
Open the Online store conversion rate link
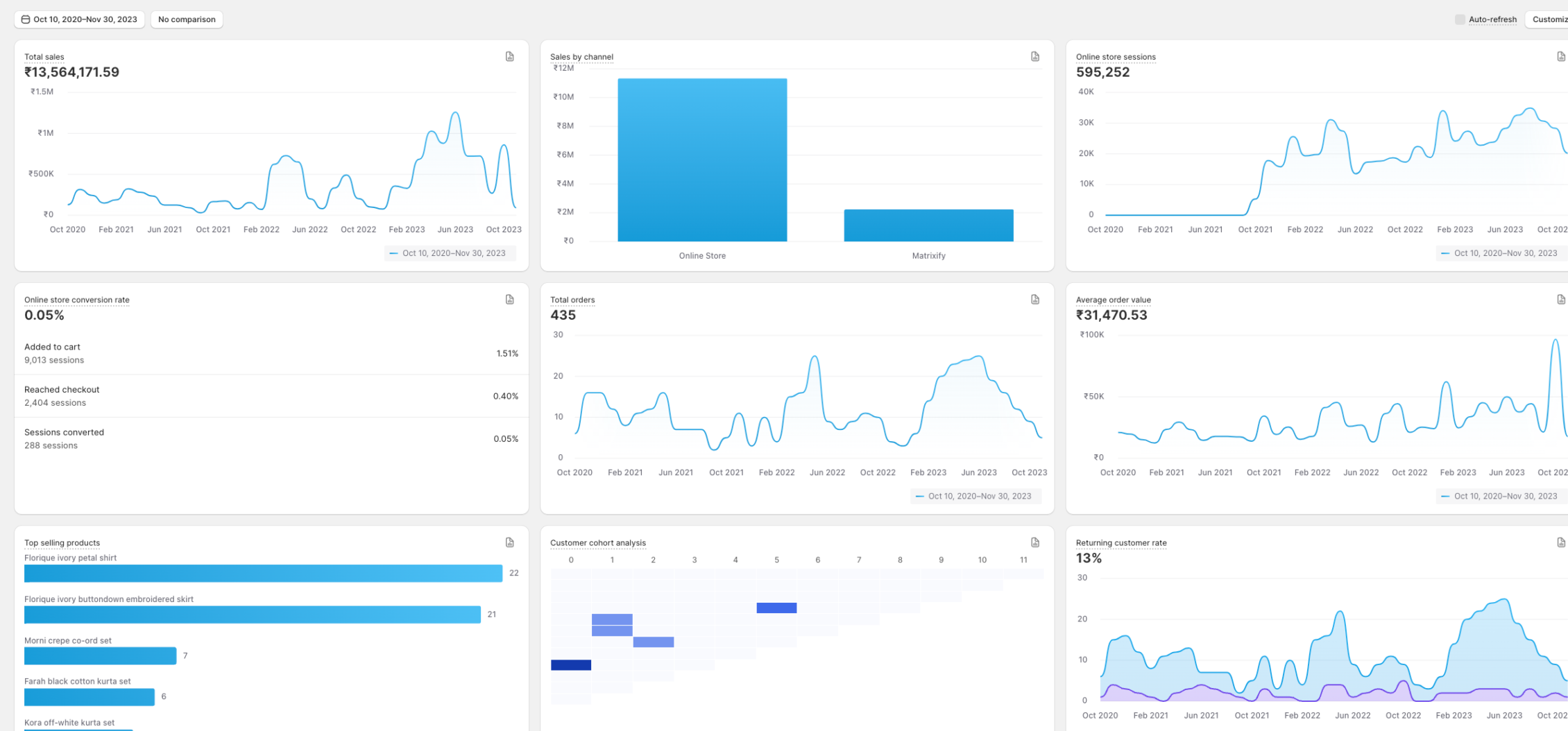point(76,299)
